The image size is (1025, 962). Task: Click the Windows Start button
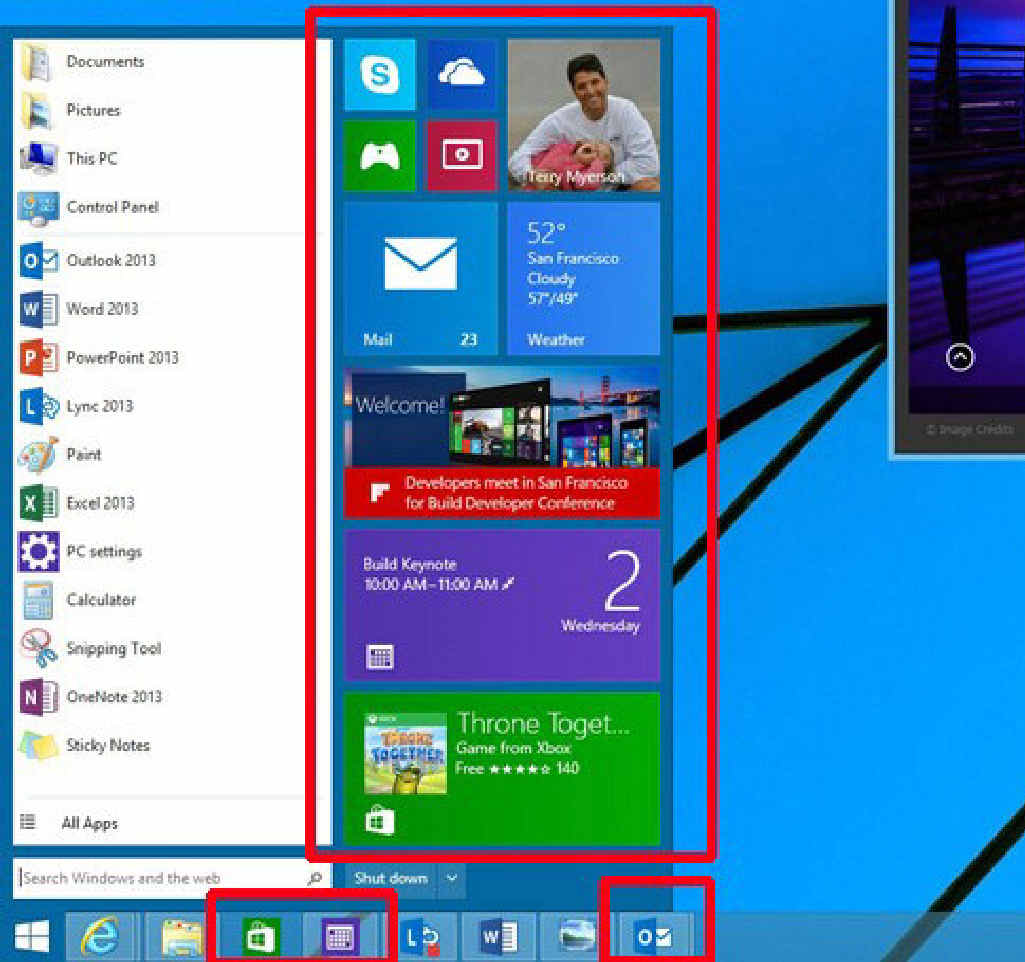32,937
